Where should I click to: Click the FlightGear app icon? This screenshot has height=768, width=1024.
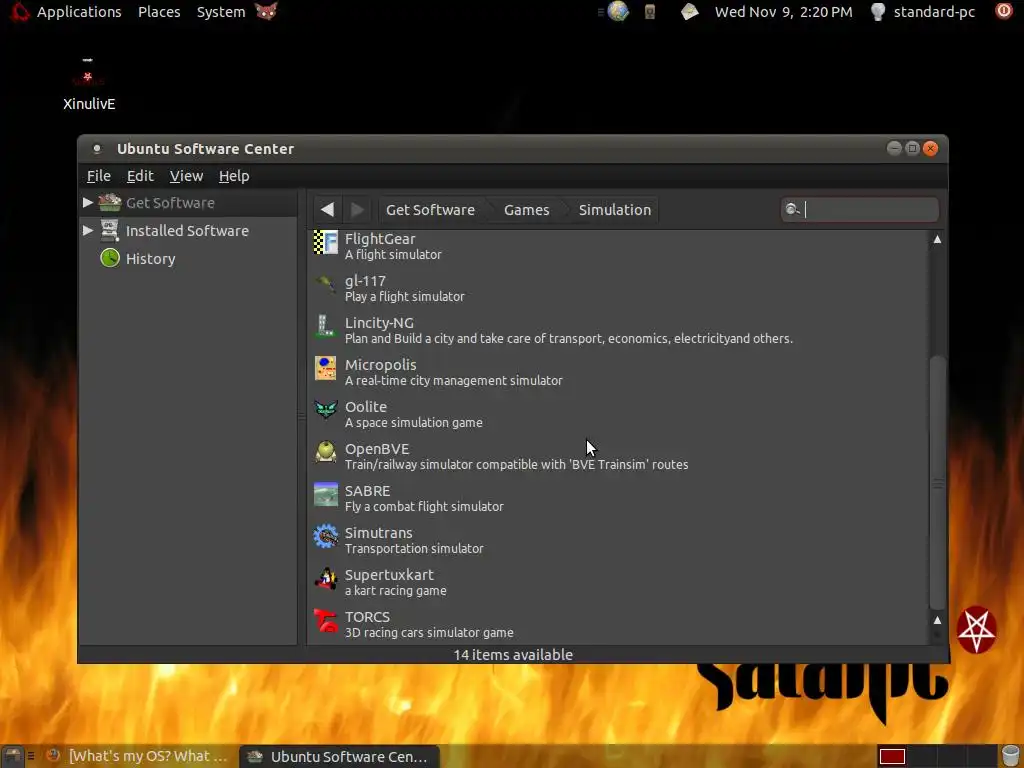click(x=325, y=242)
